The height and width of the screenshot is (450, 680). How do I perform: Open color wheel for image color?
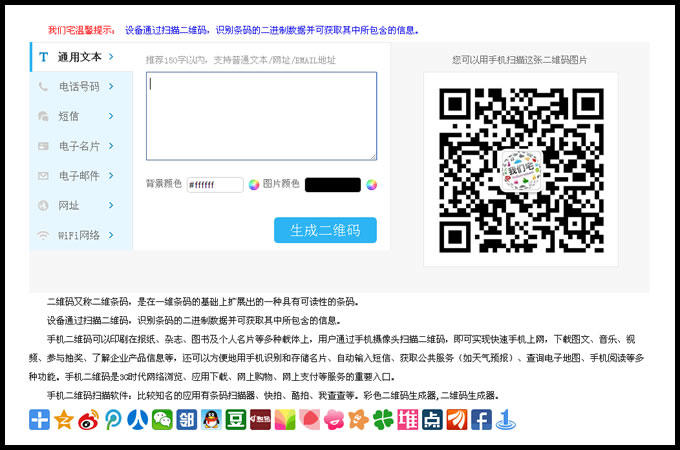372,185
